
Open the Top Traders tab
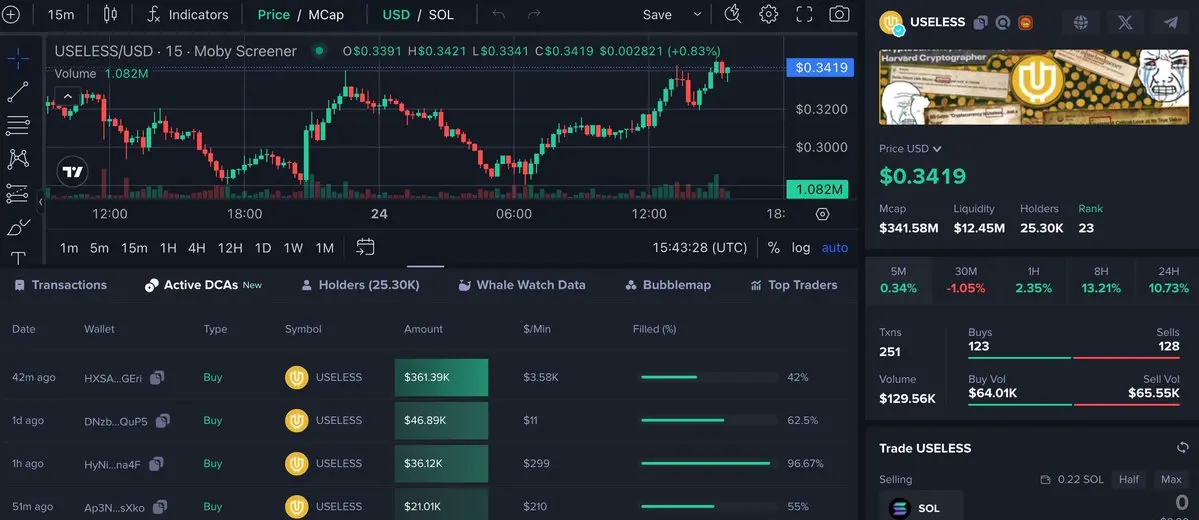click(x=794, y=284)
